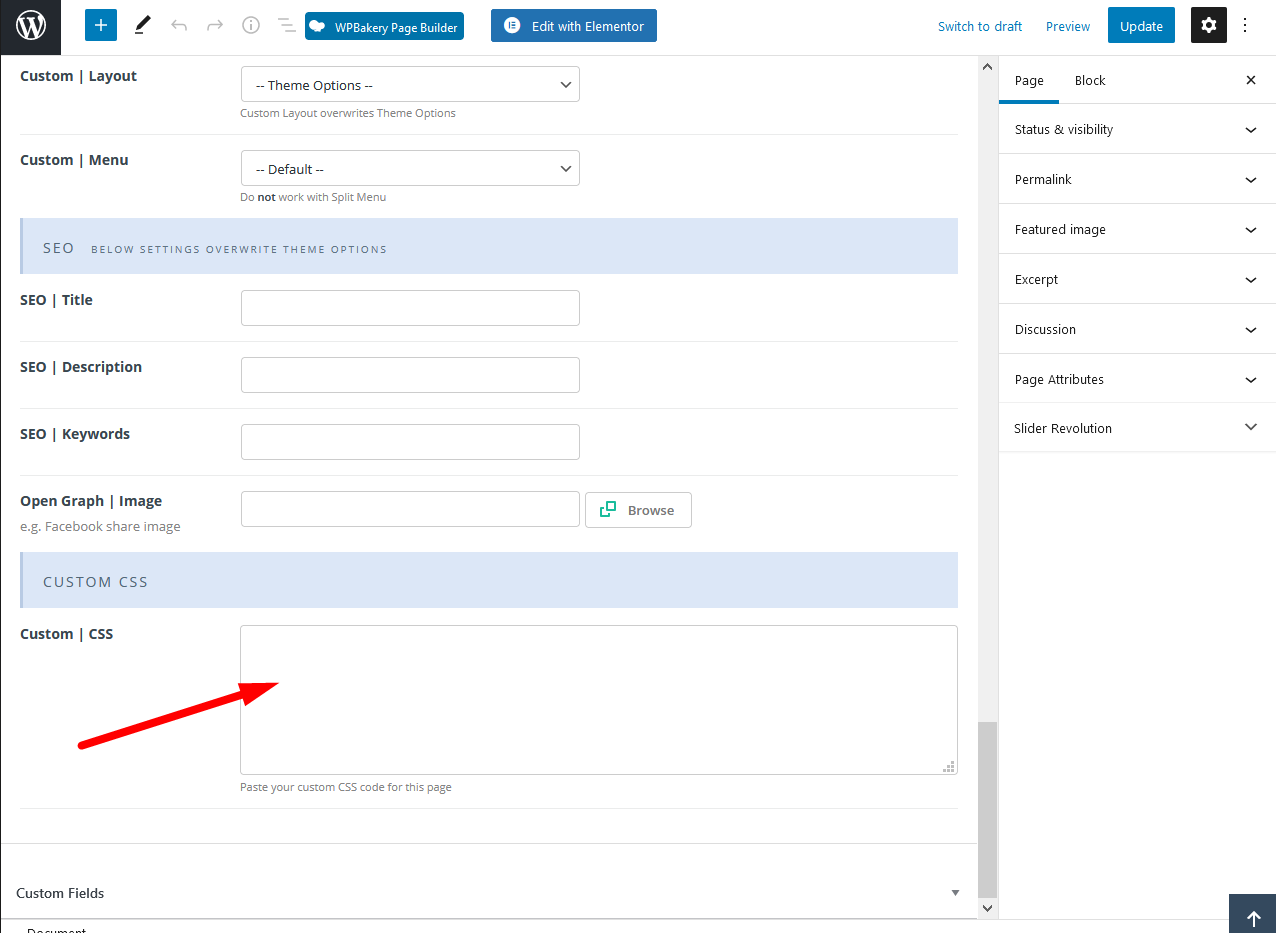
Task: Toggle the Settings gear icon
Action: pyautogui.click(x=1208, y=26)
